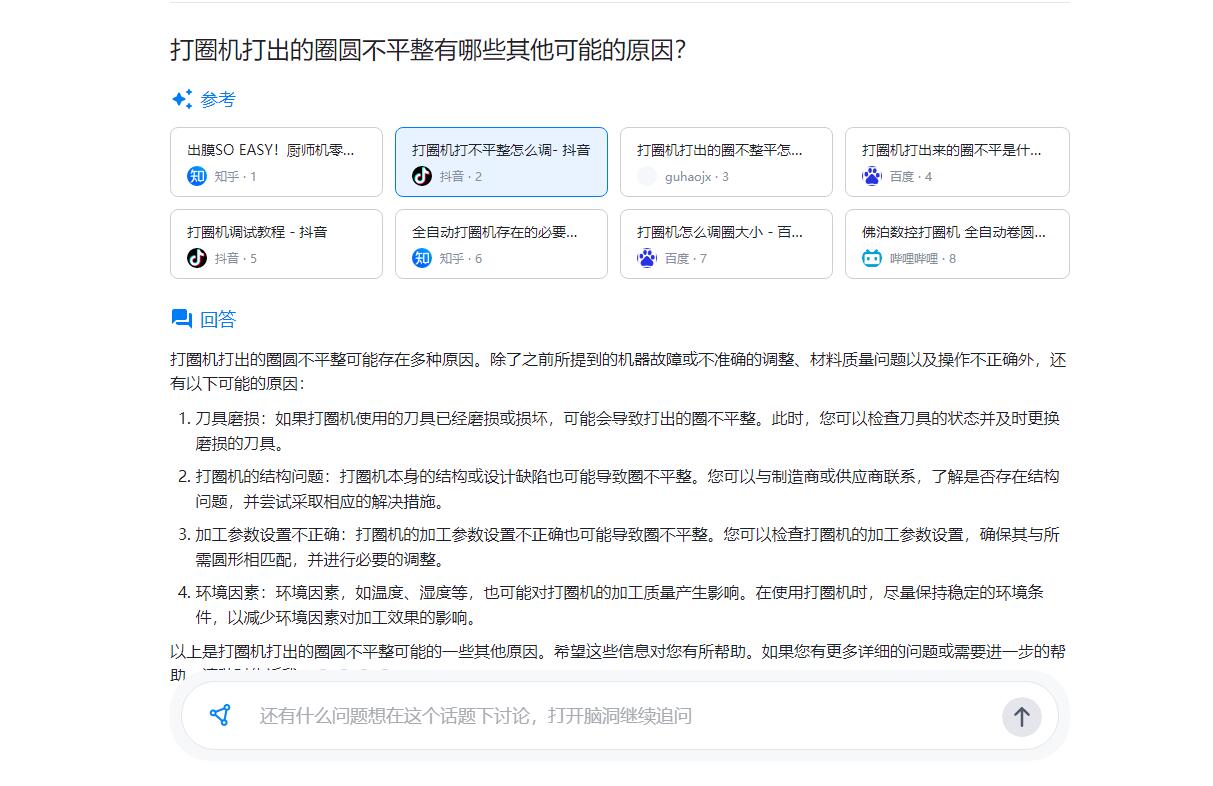1213x786 pixels.
Task: Open the 打圈机打出的圈不整平 reference card
Action: [x=726, y=162]
